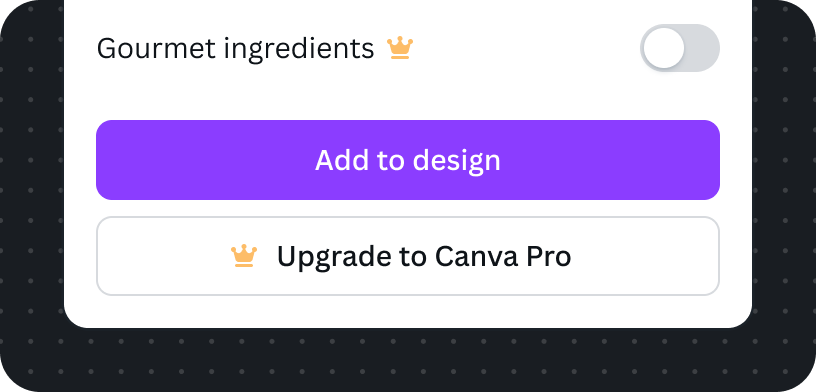
Task: Click the purple Add to design button
Action: [x=408, y=160]
